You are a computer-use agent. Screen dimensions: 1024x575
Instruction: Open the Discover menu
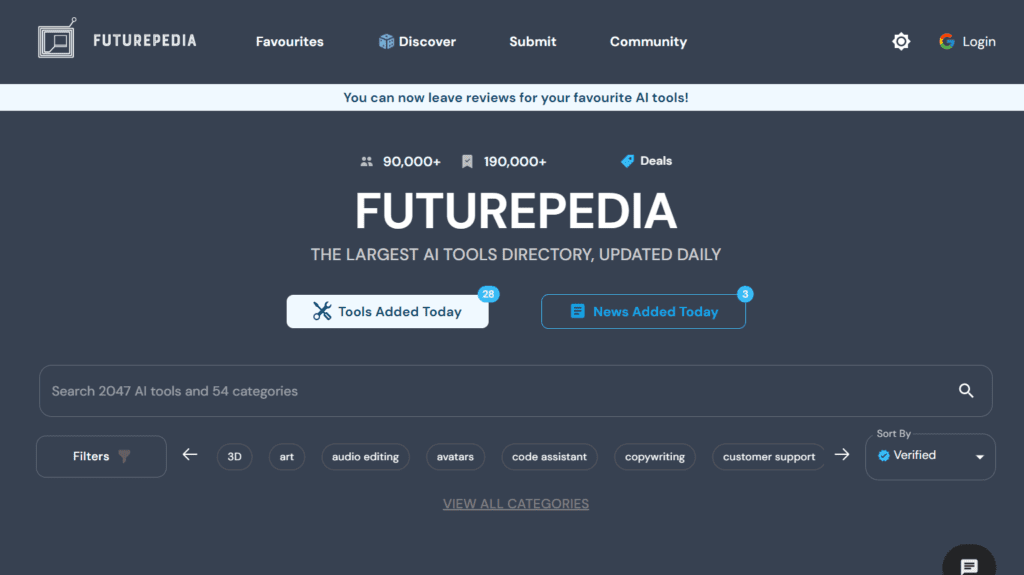point(417,41)
